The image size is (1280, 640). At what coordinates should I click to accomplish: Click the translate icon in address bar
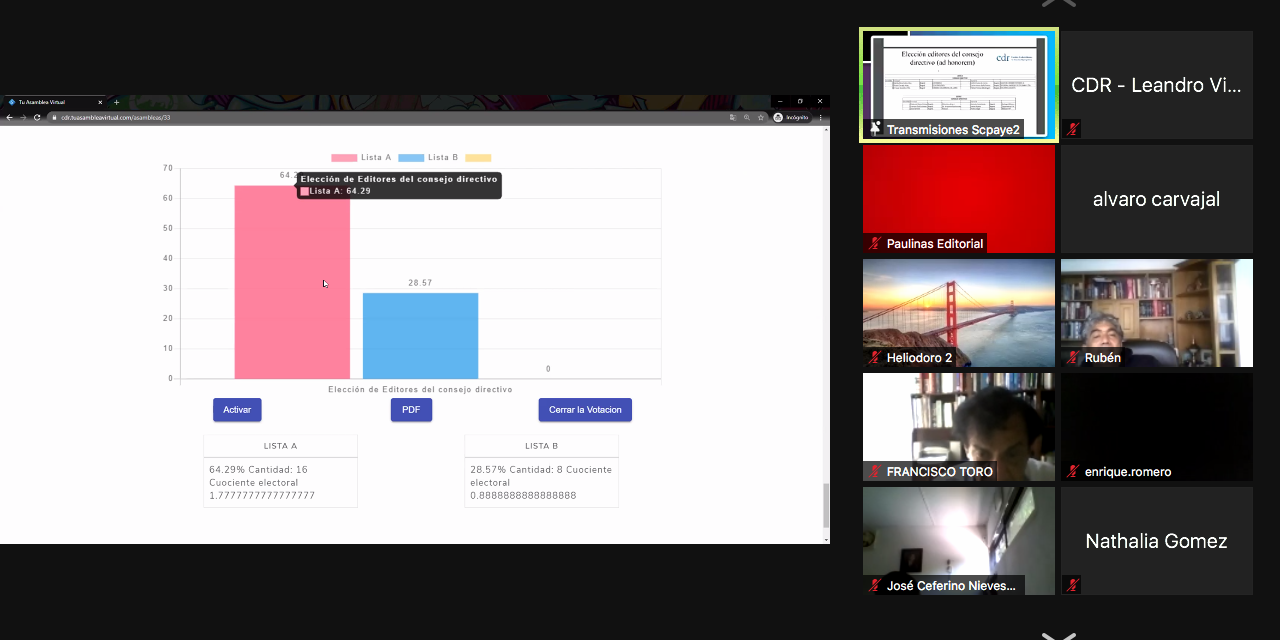(x=733, y=117)
